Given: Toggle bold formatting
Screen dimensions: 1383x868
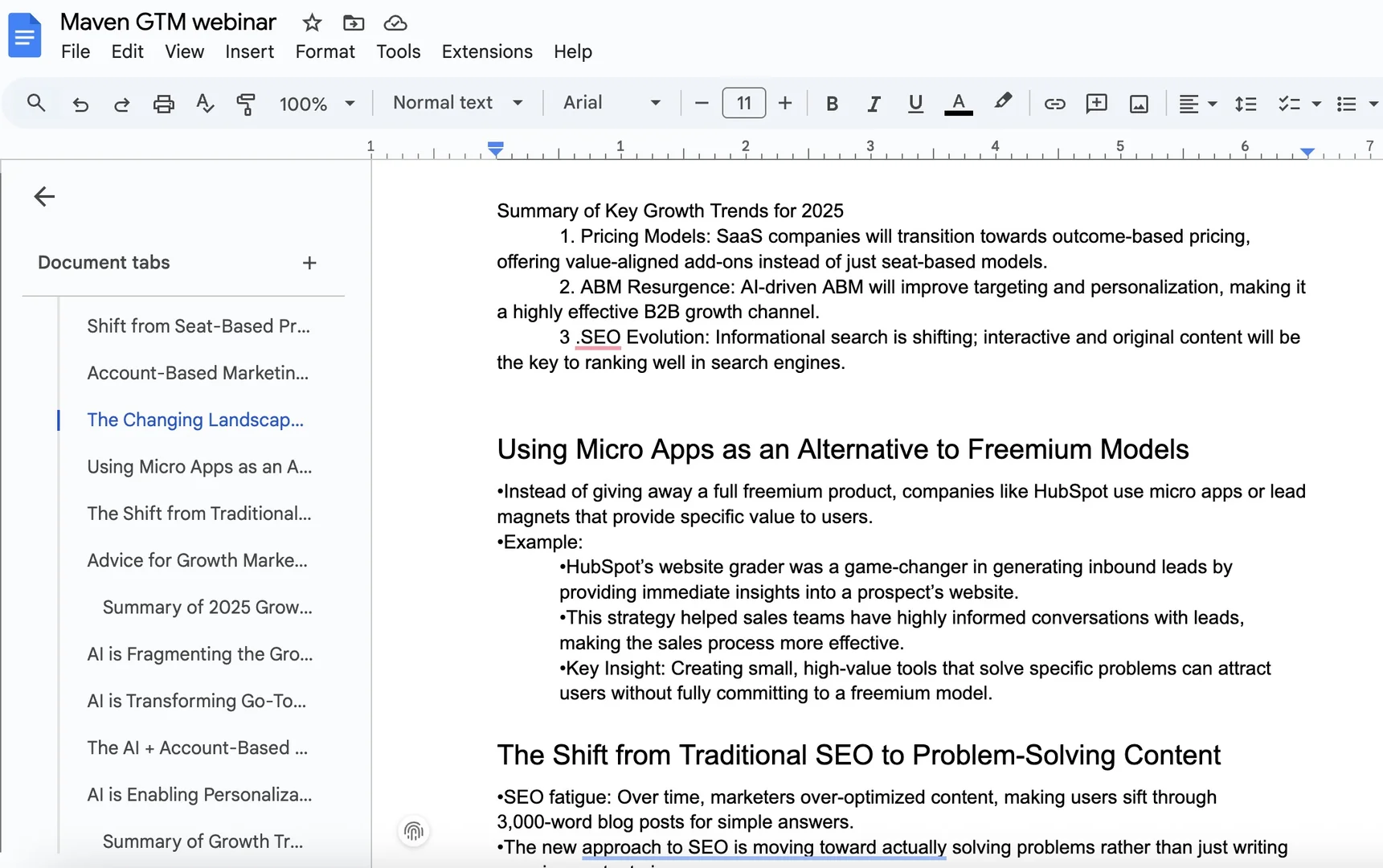Looking at the screenshot, I should tap(833, 104).
